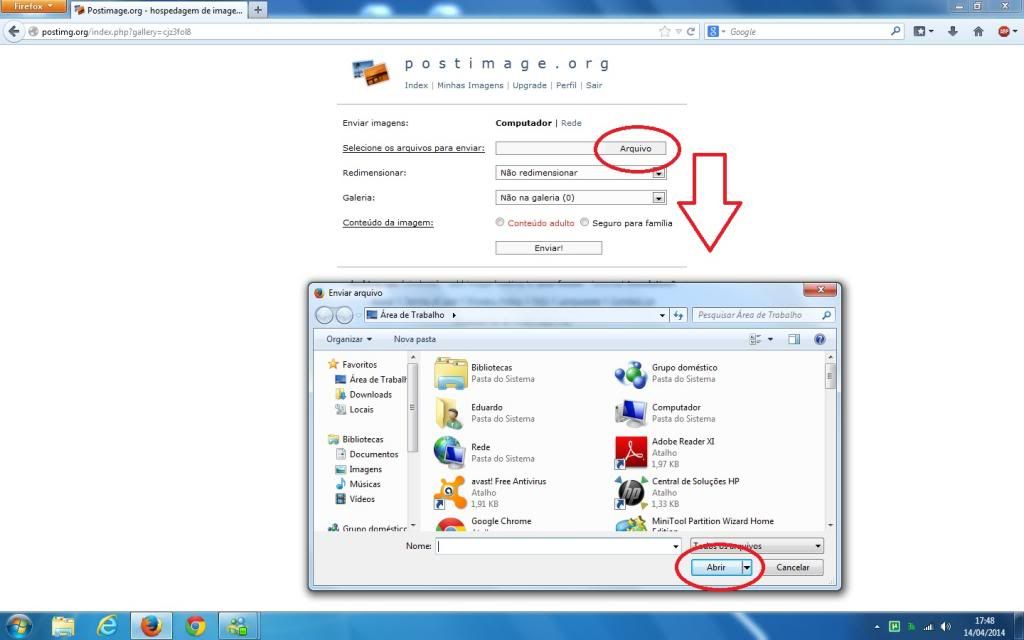Click the dialog help question mark icon

820,339
